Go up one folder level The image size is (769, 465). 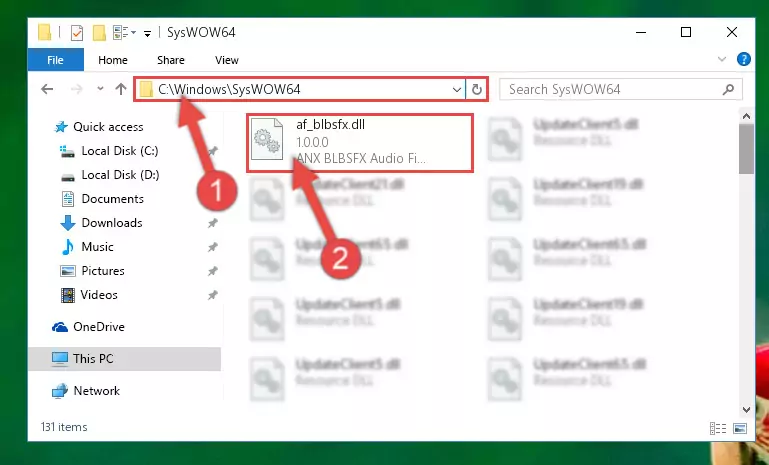click(x=121, y=89)
